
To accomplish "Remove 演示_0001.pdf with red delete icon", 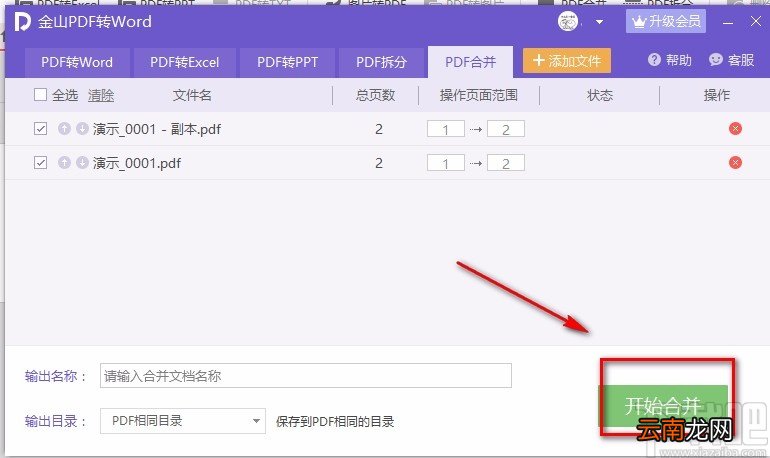I will pos(735,162).
